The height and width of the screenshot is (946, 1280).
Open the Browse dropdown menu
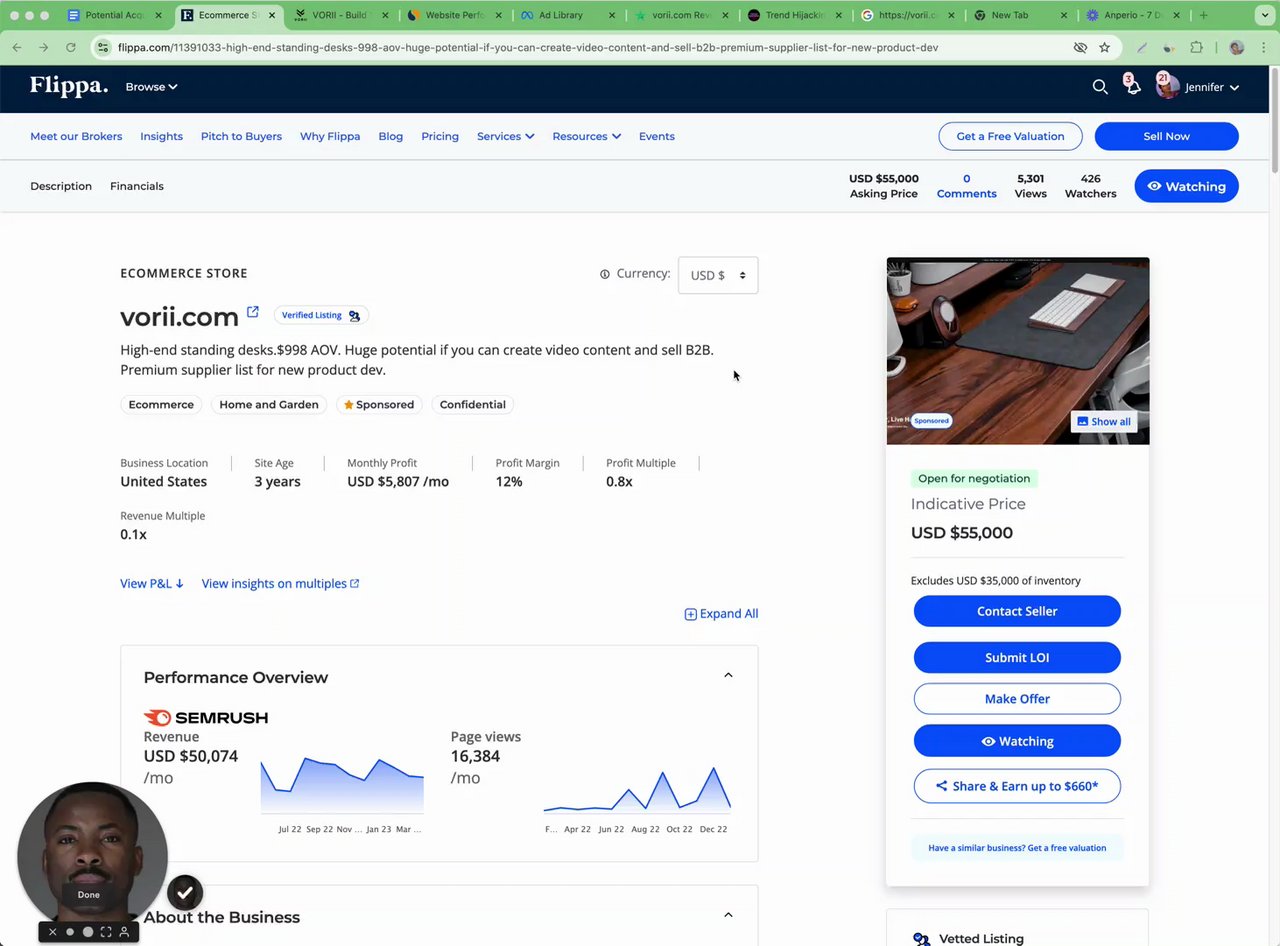pyautogui.click(x=151, y=87)
